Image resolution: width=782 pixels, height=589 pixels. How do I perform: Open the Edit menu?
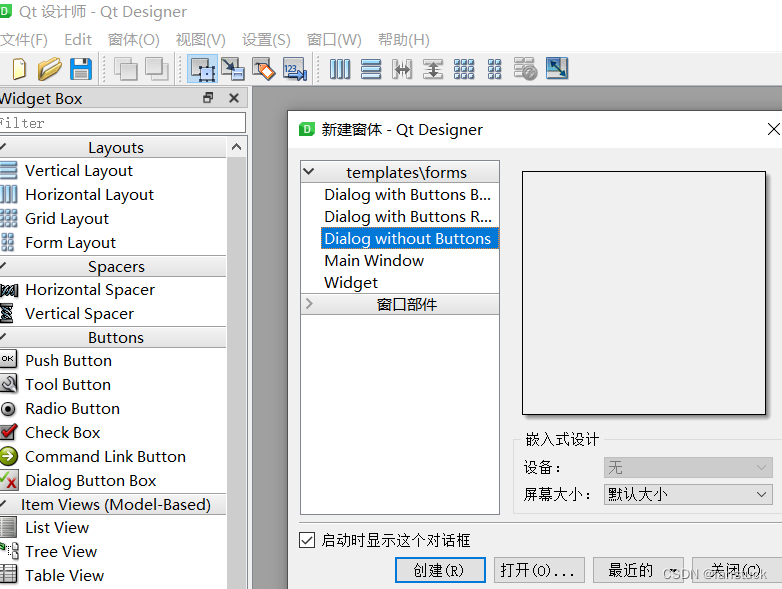(78, 39)
